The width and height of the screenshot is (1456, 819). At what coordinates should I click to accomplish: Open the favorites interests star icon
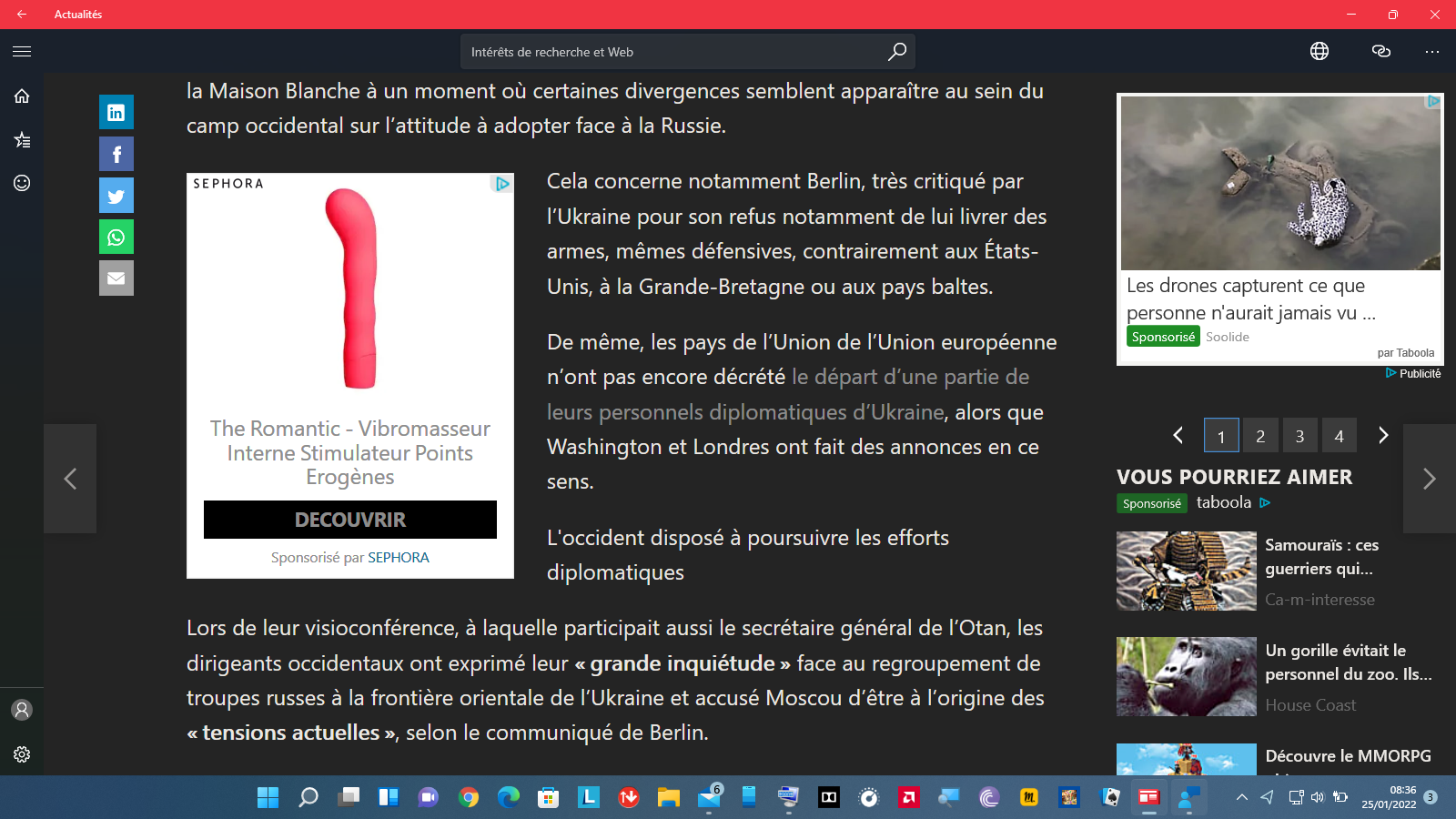click(x=22, y=140)
